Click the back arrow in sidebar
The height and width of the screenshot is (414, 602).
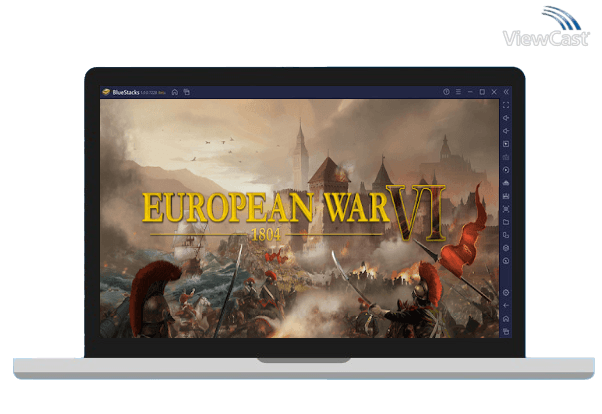tap(506, 306)
